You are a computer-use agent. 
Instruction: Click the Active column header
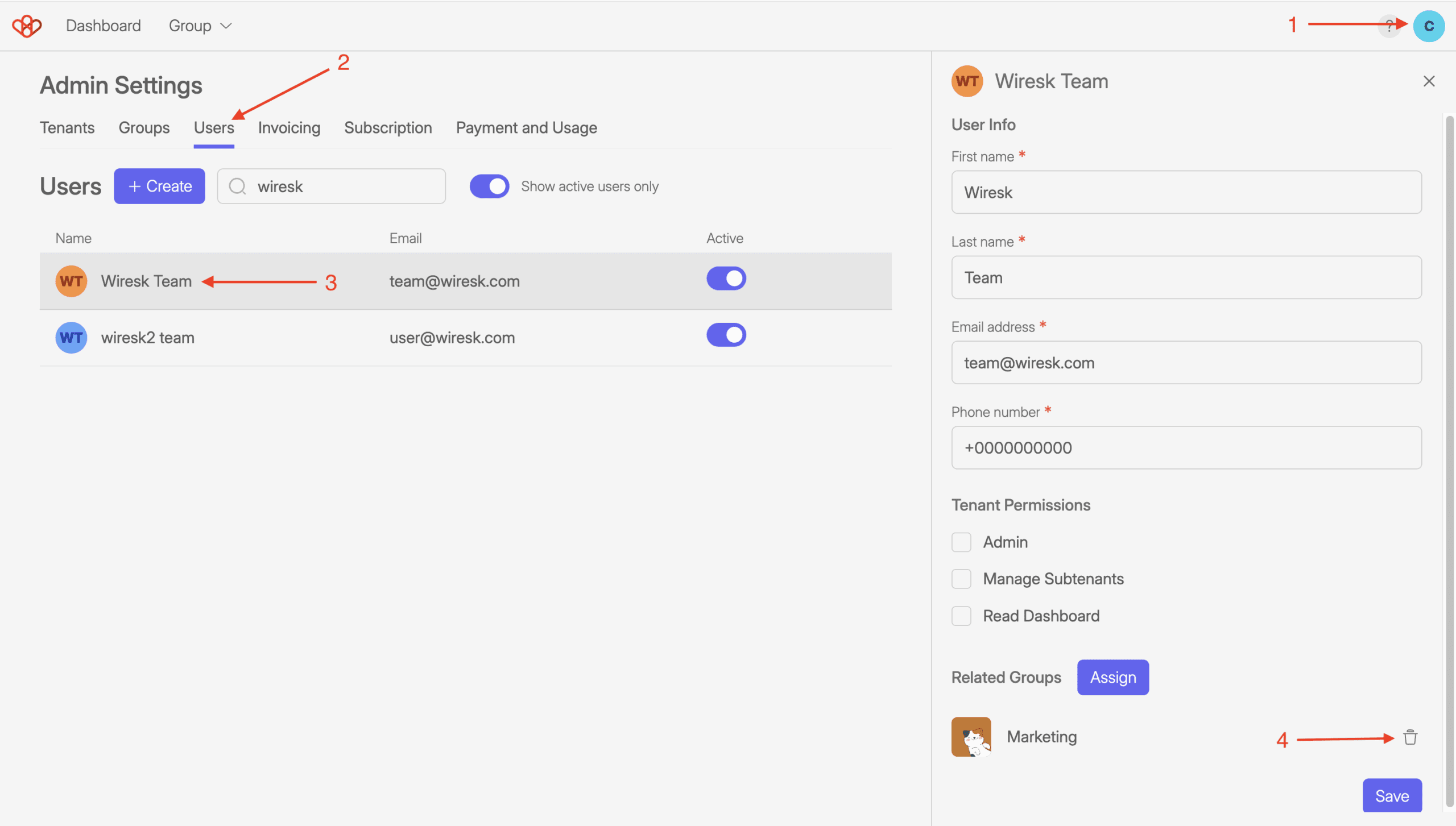[725, 238]
